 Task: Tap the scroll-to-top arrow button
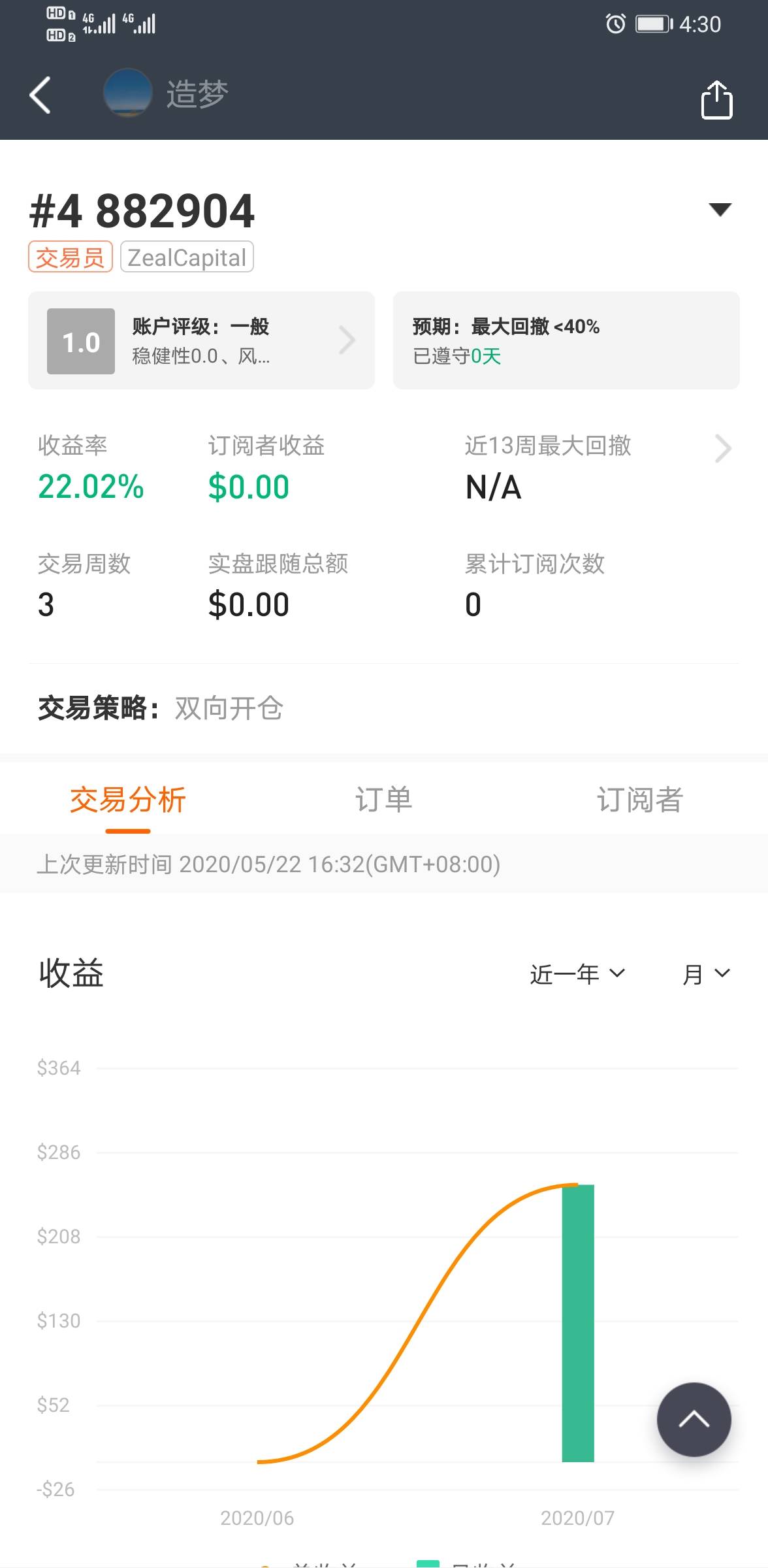pos(694,1419)
